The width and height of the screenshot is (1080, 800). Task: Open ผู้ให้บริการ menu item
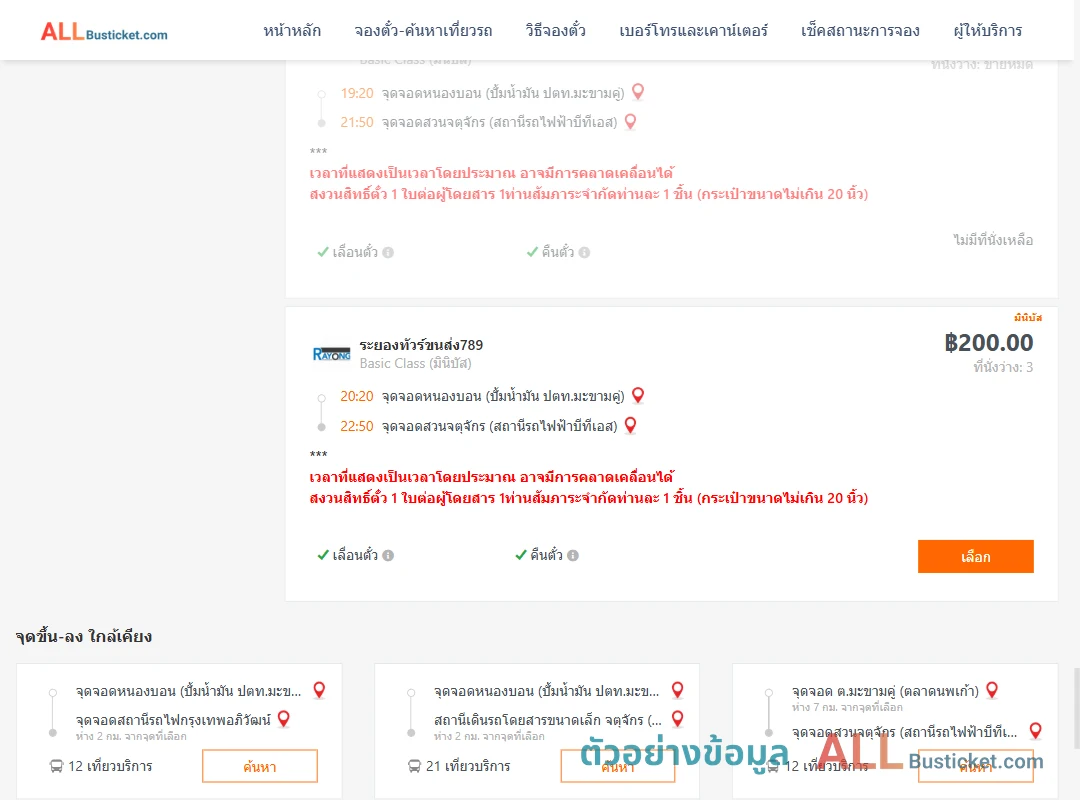point(987,31)
